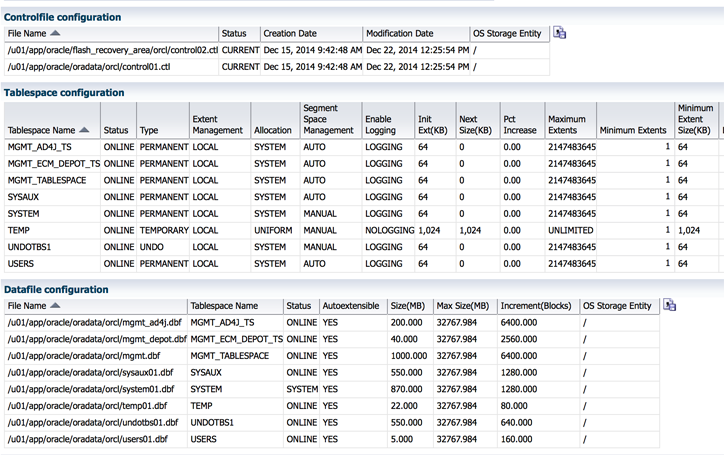Viewport: 724px width, 455px height.
Task: Sort tablespaces by Extent Management column
Action: pos(217,124)
